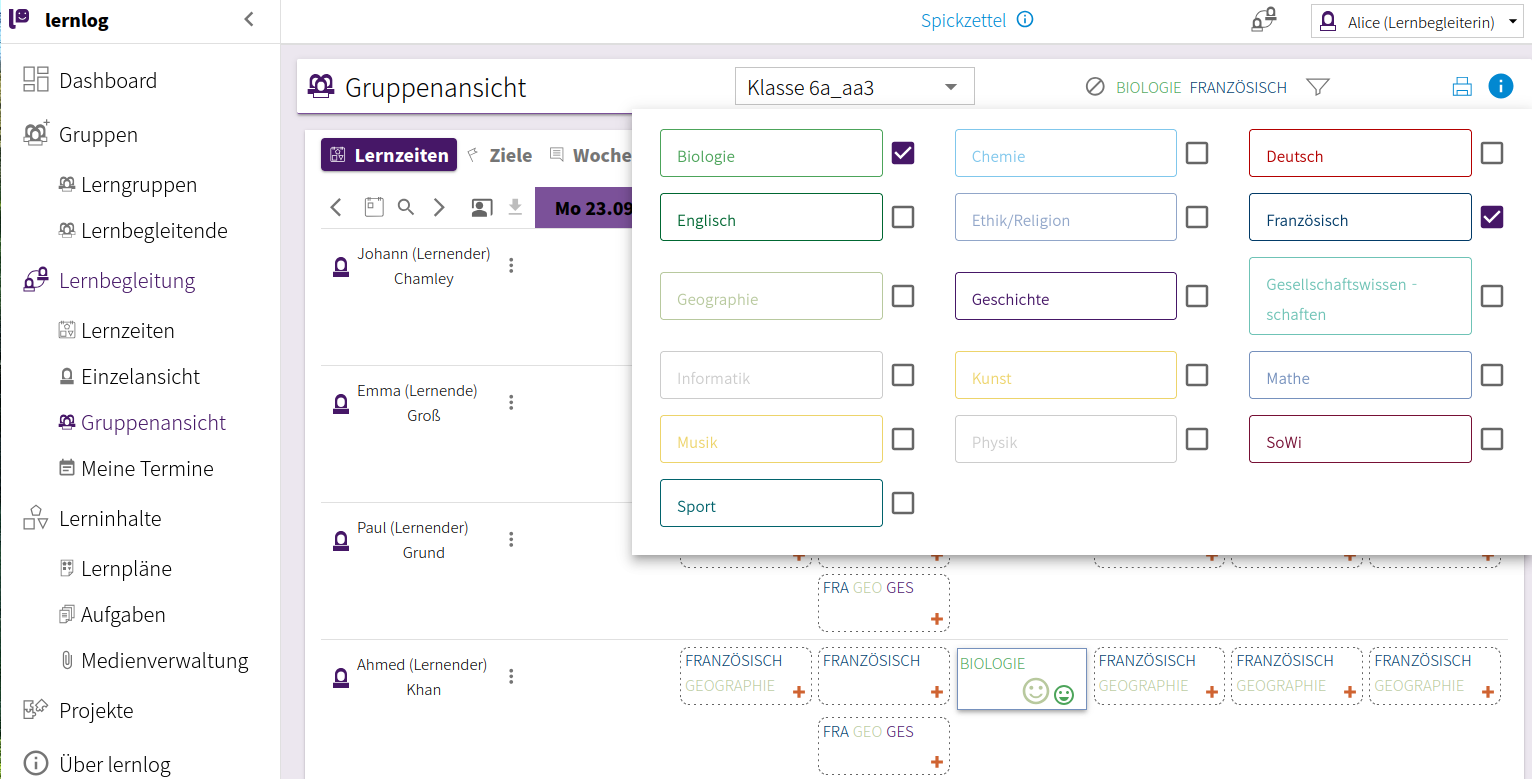Open options menu for Emma Groß

pyautogui.click(x=511, y=402)
